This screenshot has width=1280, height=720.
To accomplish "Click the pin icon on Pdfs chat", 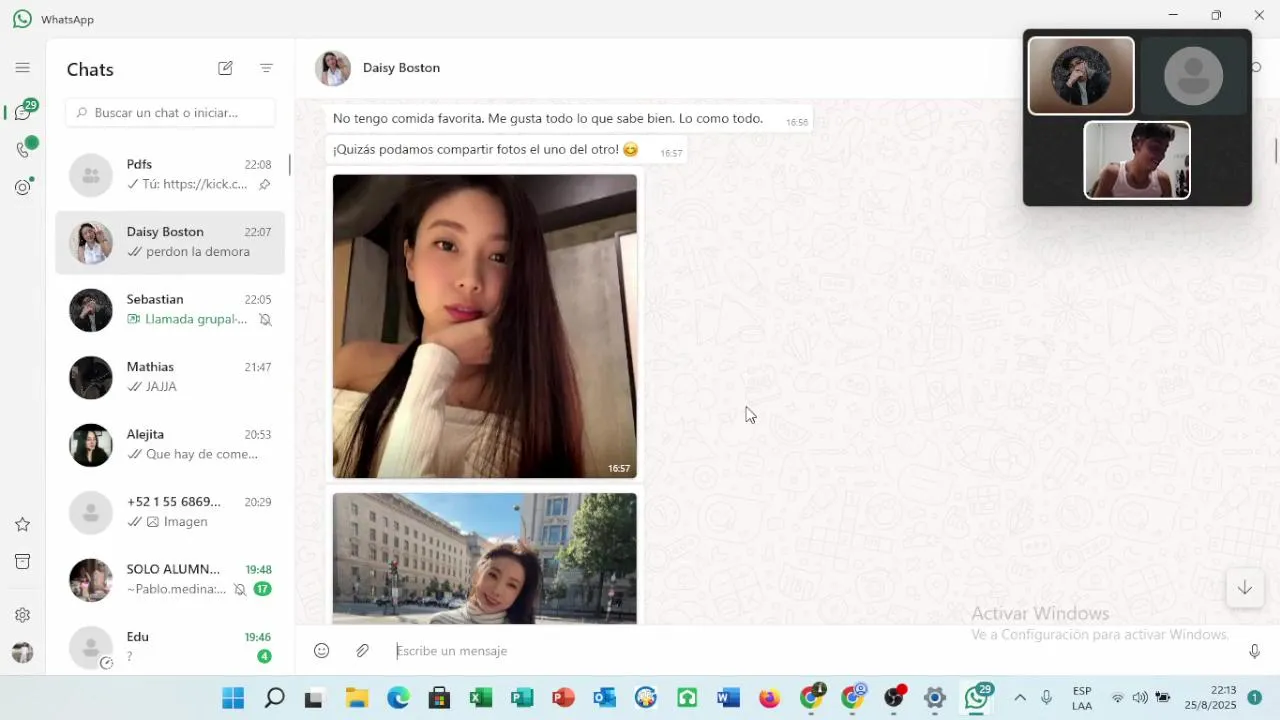I will pyautogui.click(x=264, y=185).
